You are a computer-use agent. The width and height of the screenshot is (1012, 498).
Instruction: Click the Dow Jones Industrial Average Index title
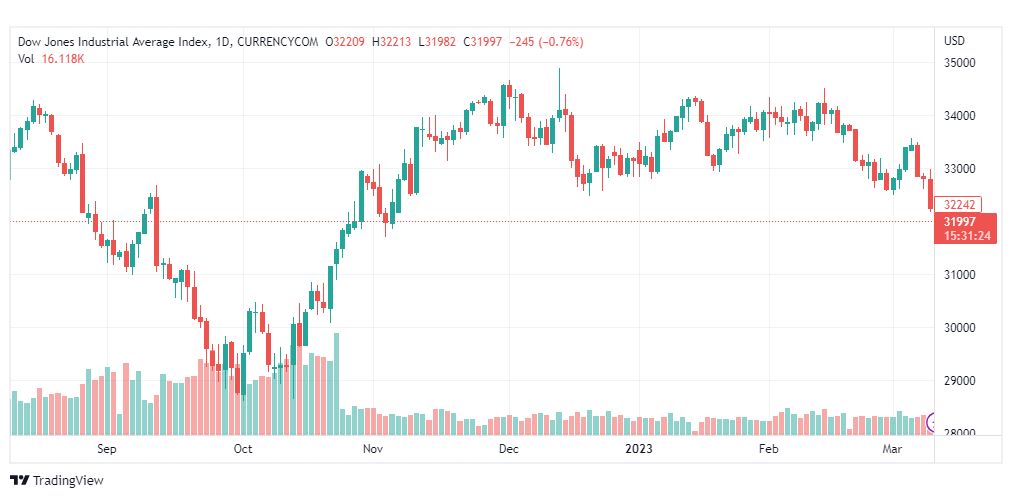click(114, 42)
